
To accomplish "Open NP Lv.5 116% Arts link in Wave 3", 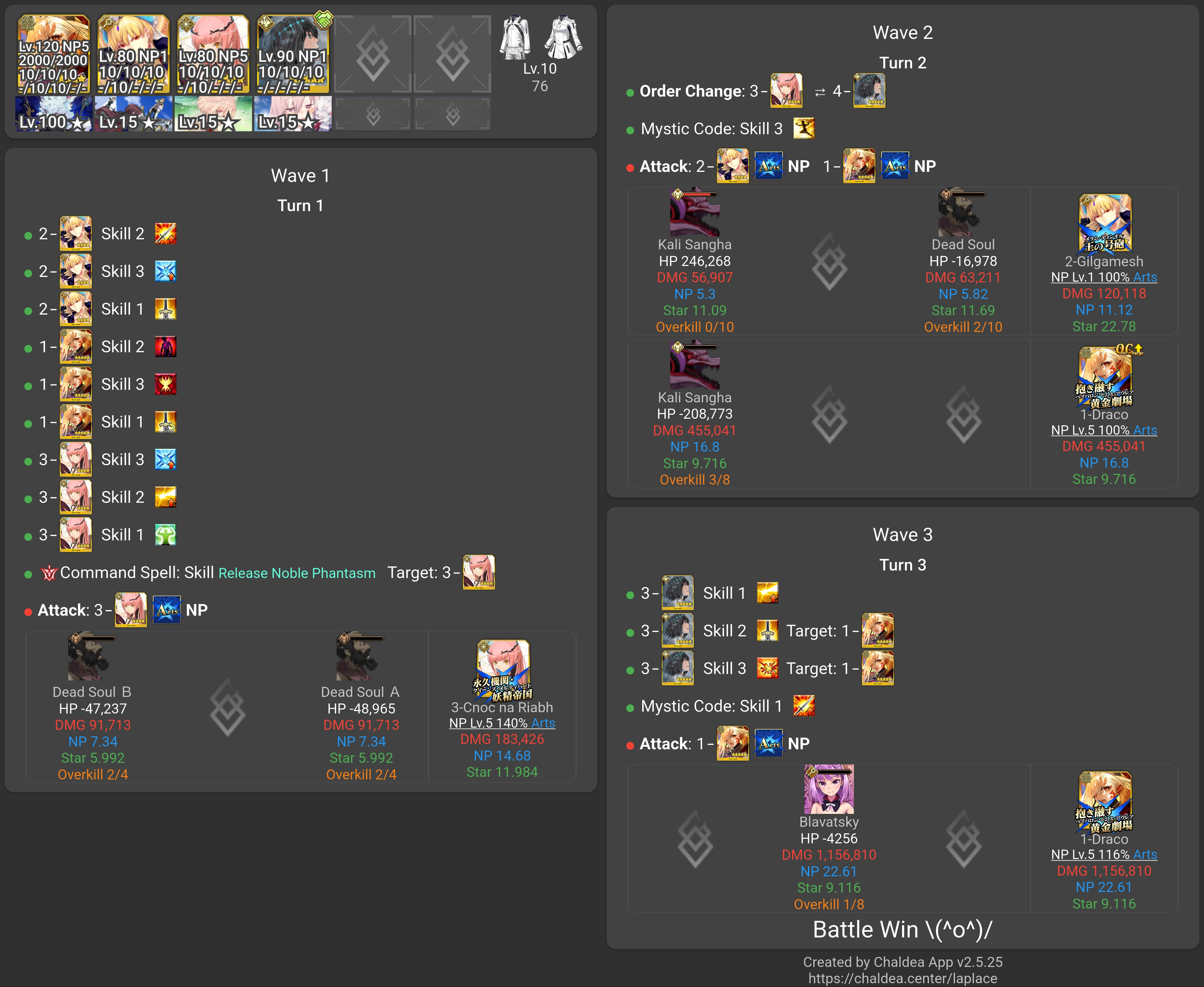I will coord(1103,855).
